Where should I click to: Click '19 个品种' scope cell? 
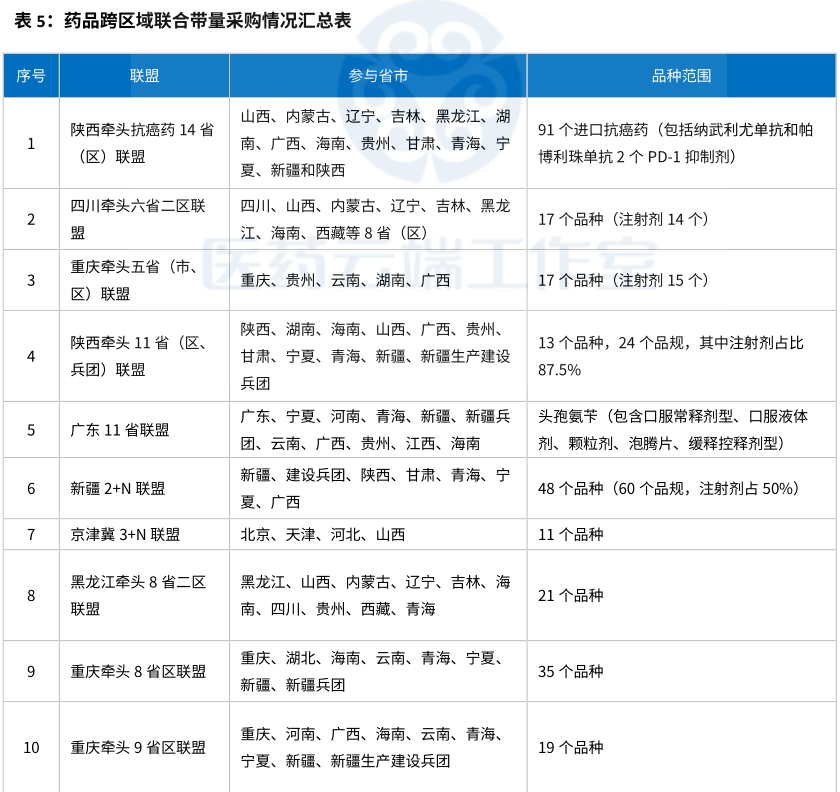pyautogui.click(x=681, y=748)
